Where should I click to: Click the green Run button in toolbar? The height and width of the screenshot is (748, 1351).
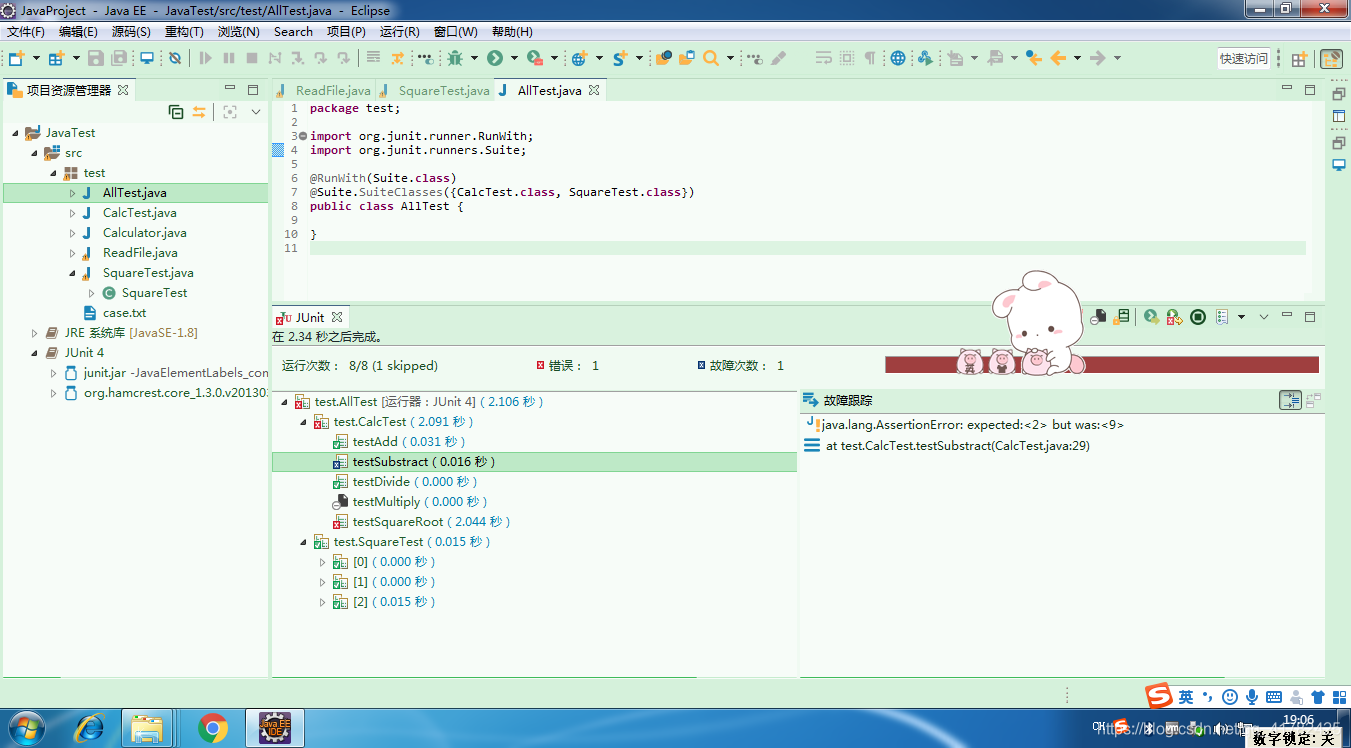(x=494, y=58)
